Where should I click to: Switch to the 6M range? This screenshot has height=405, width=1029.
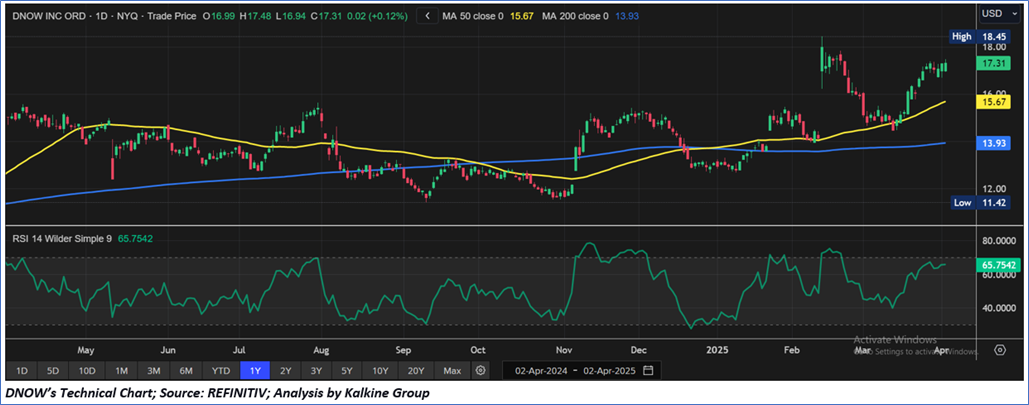pos(186,371)
